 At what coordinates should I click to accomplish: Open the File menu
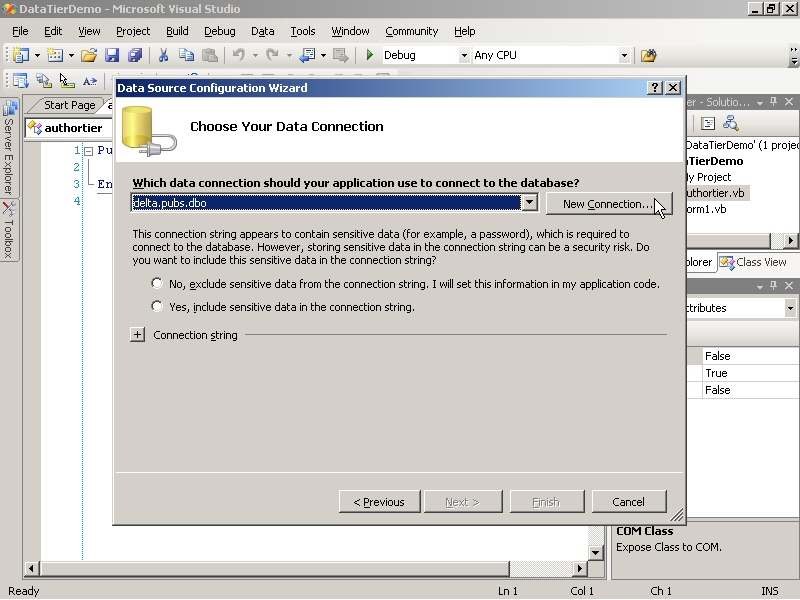tap(20, 31)
